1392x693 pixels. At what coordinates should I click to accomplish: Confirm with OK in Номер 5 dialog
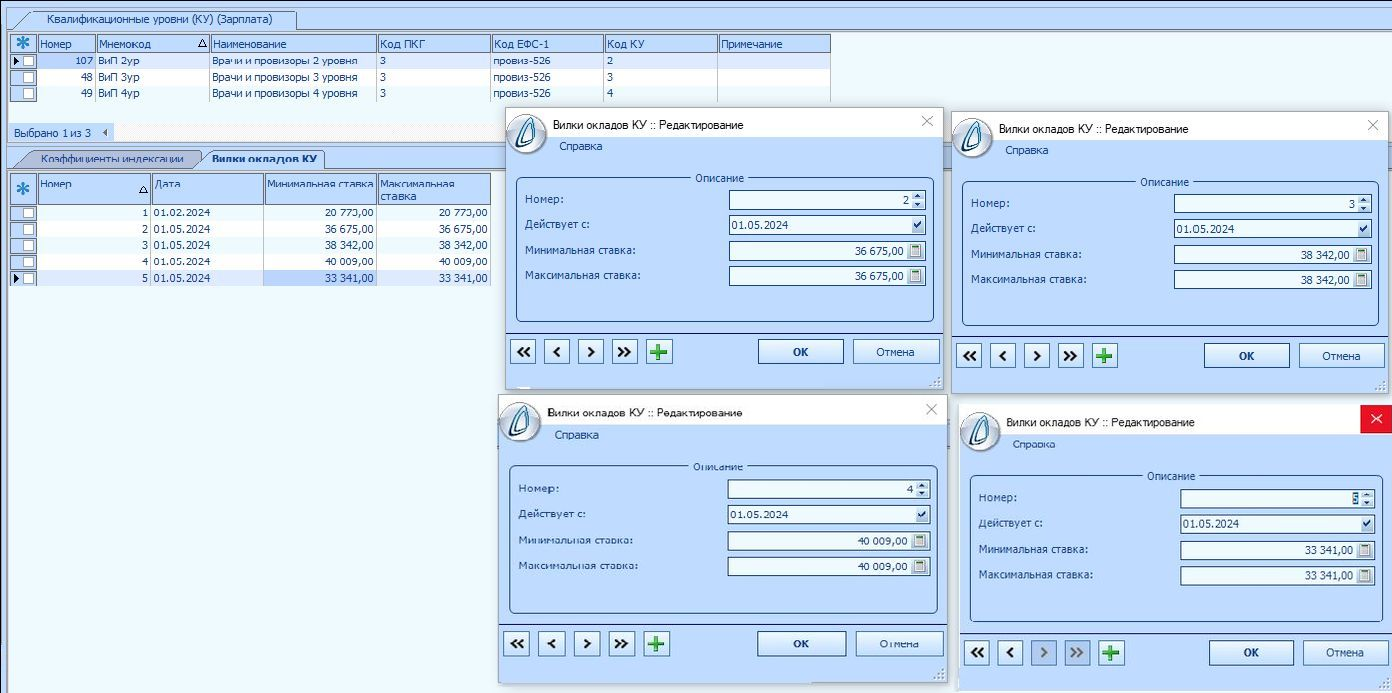point(1251,653)
